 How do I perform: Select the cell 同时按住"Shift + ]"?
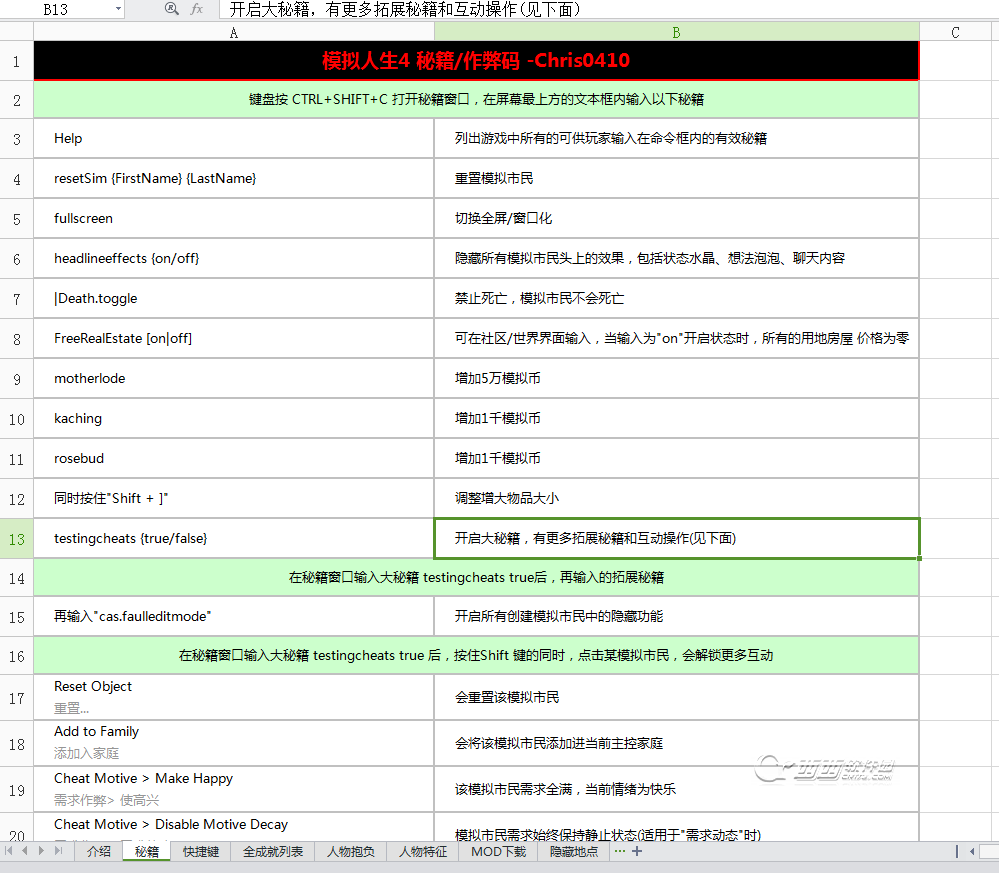[234, 498]
